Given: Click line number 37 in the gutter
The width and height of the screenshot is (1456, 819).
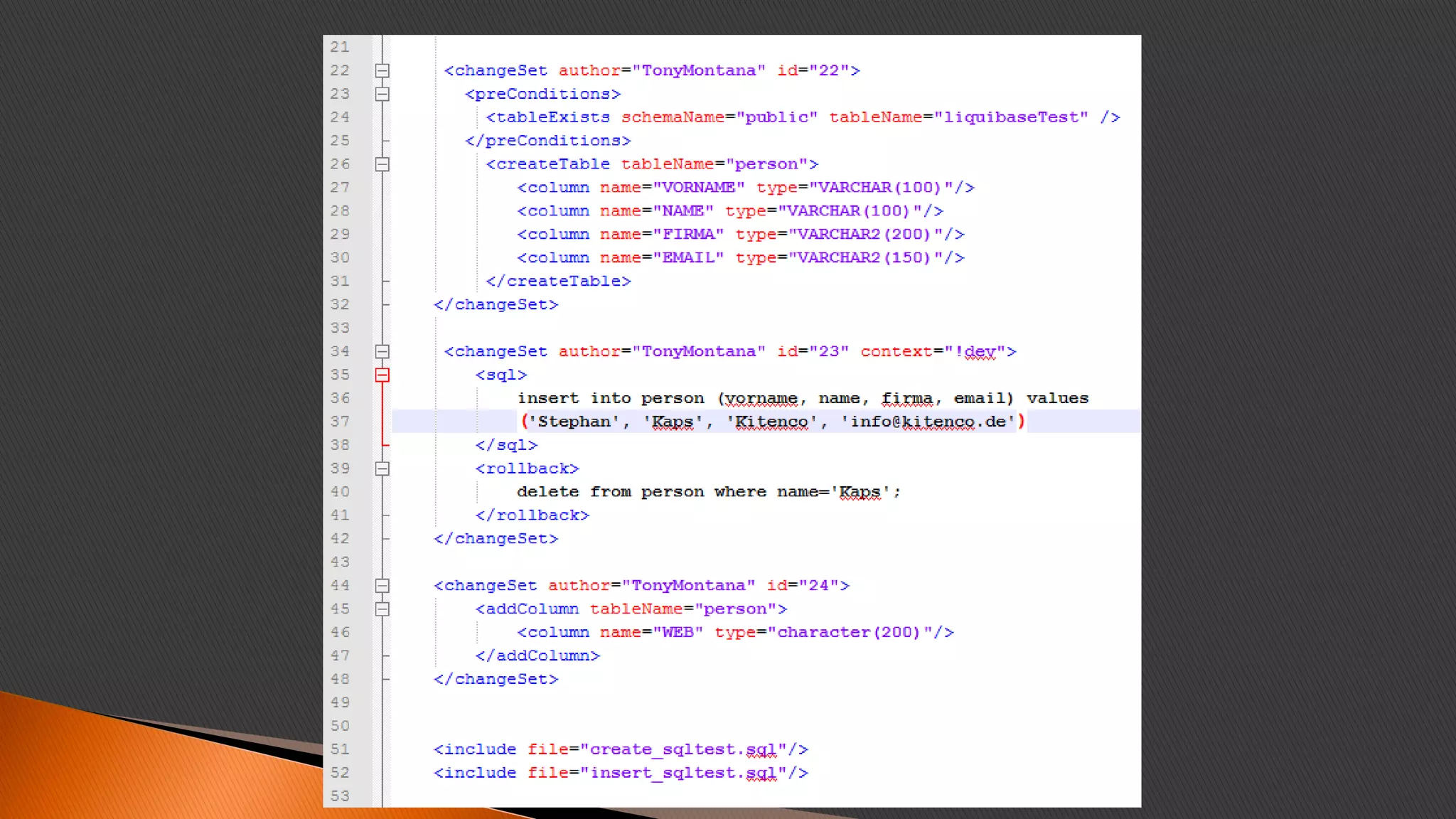Looking at the screenshot, I should [340, 422].
